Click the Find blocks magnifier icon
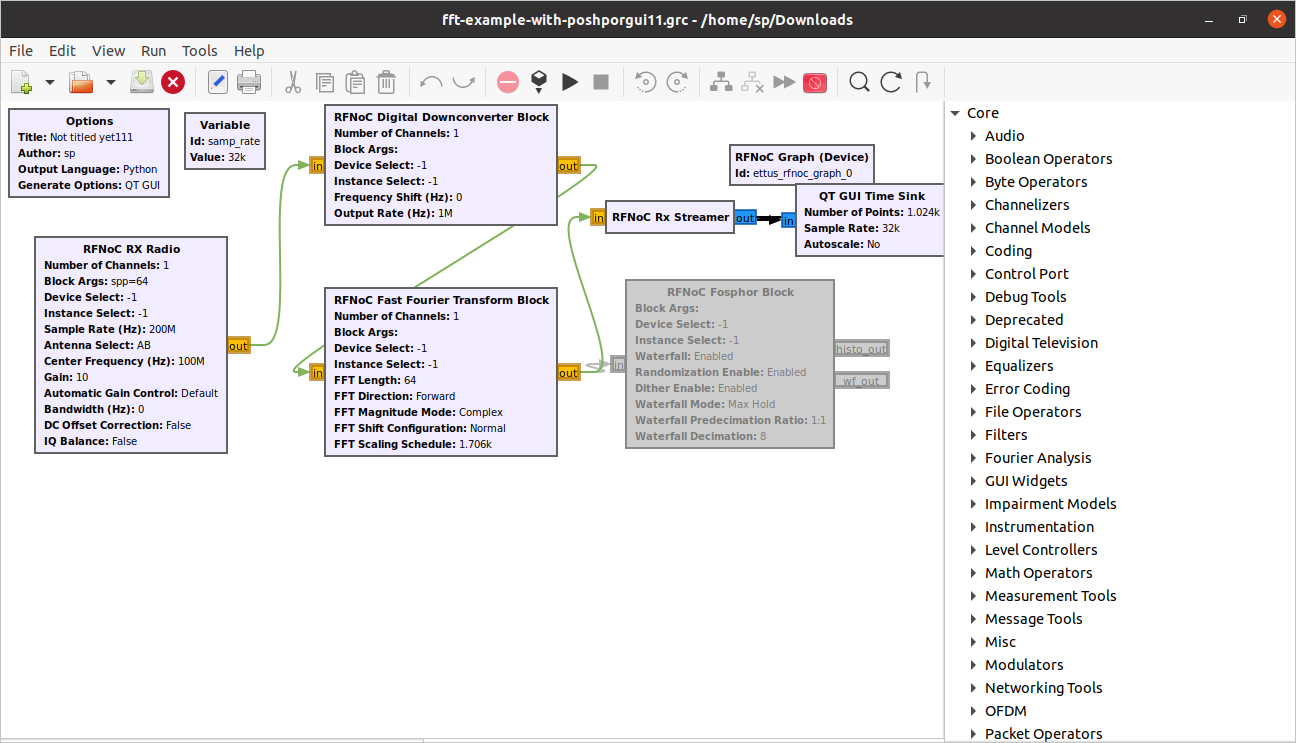The width and height of the screenshot is (1296, 743). click(859, 82)
